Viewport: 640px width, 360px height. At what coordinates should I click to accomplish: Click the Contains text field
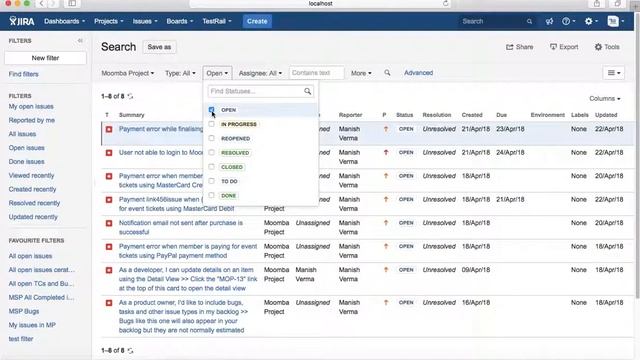coord(317,73)
